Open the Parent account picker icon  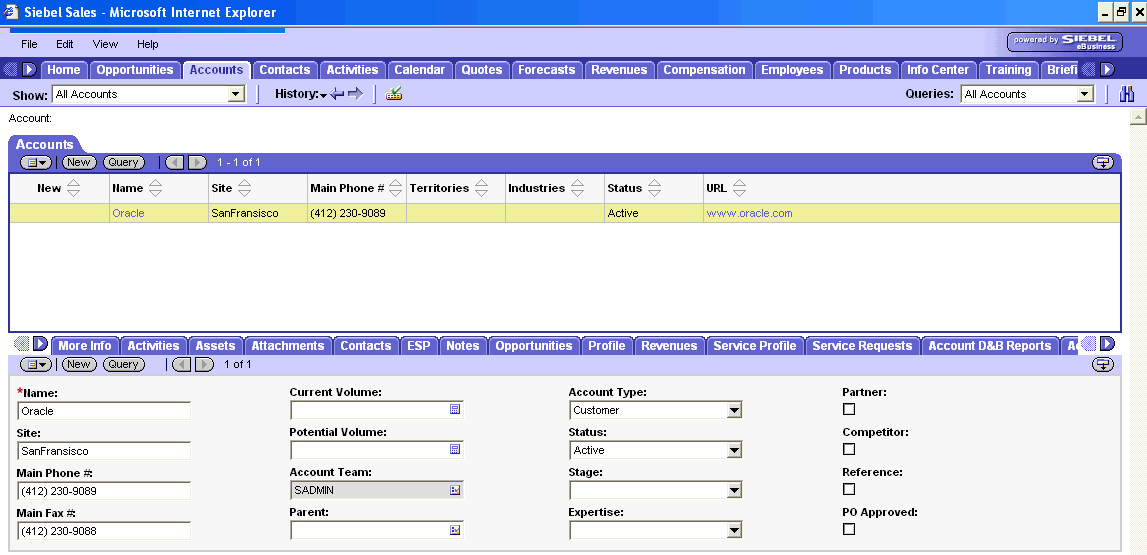pos(455,529)
